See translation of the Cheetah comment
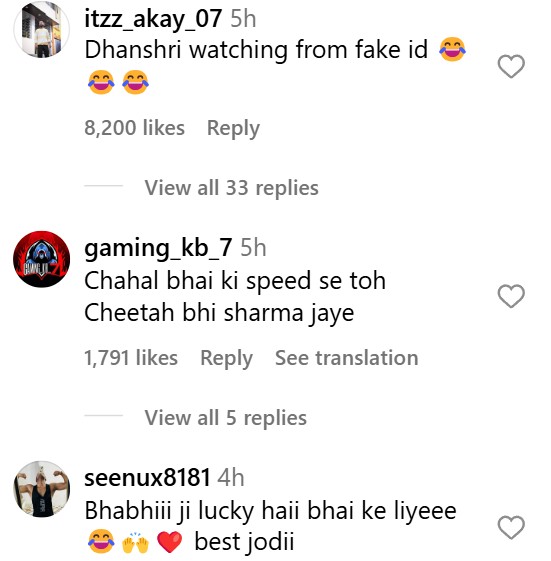Viewport: 551px width, 561px height. [x=347, y=358]
